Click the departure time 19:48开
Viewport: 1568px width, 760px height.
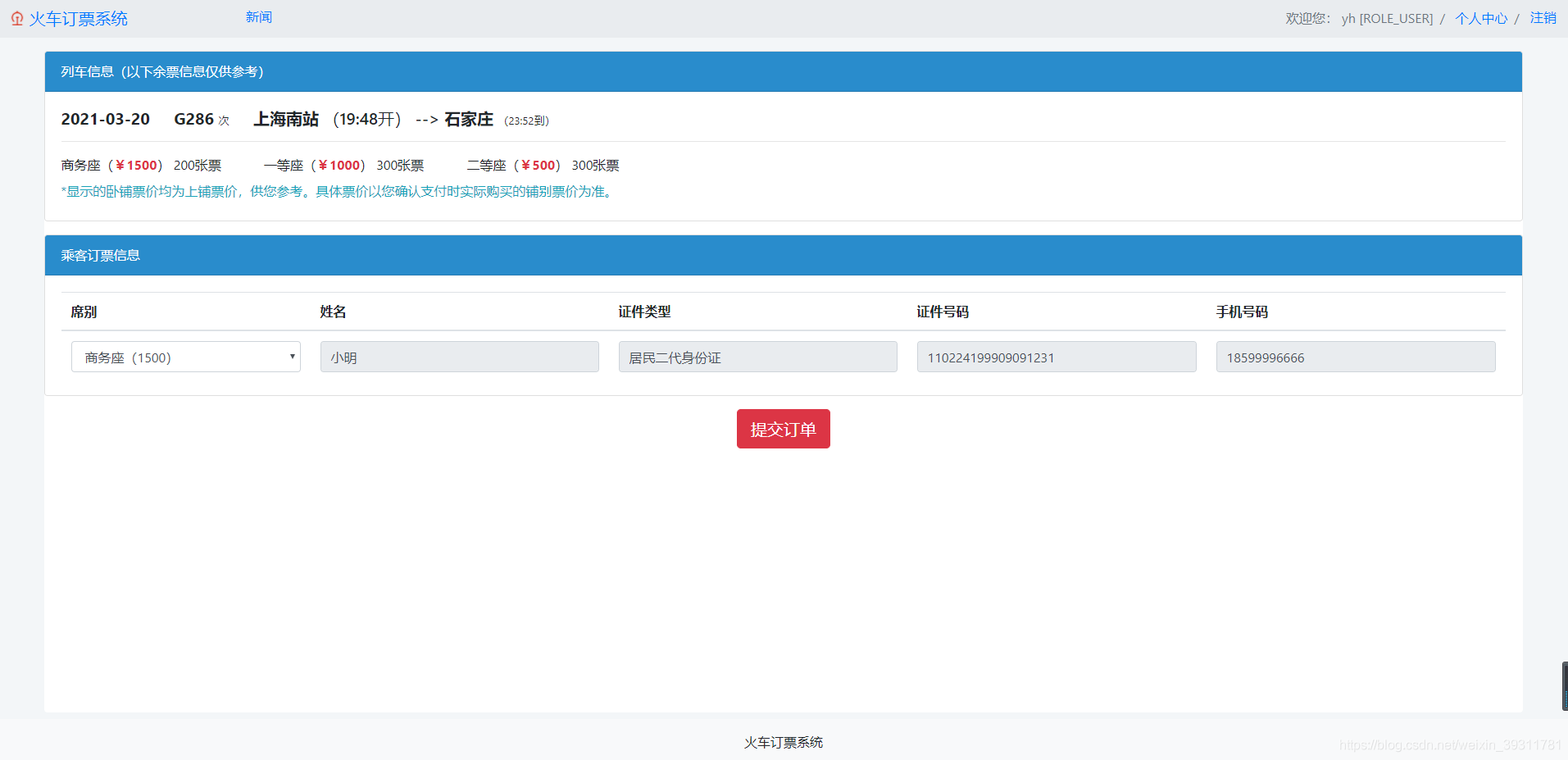click(367, 120)
